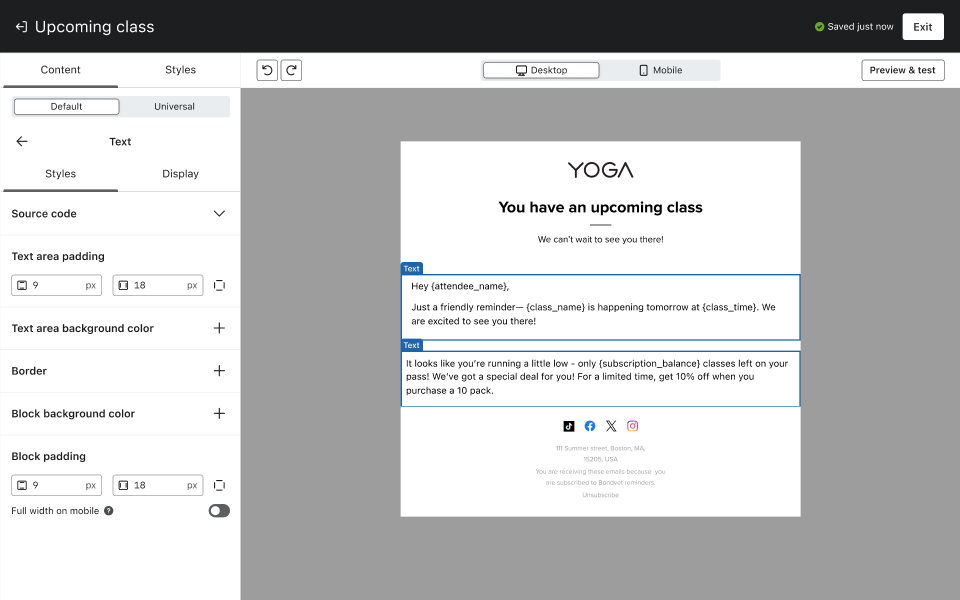960x600 pixels.
Task: Enable Full width on mobile switch
Action: [219, 511]
